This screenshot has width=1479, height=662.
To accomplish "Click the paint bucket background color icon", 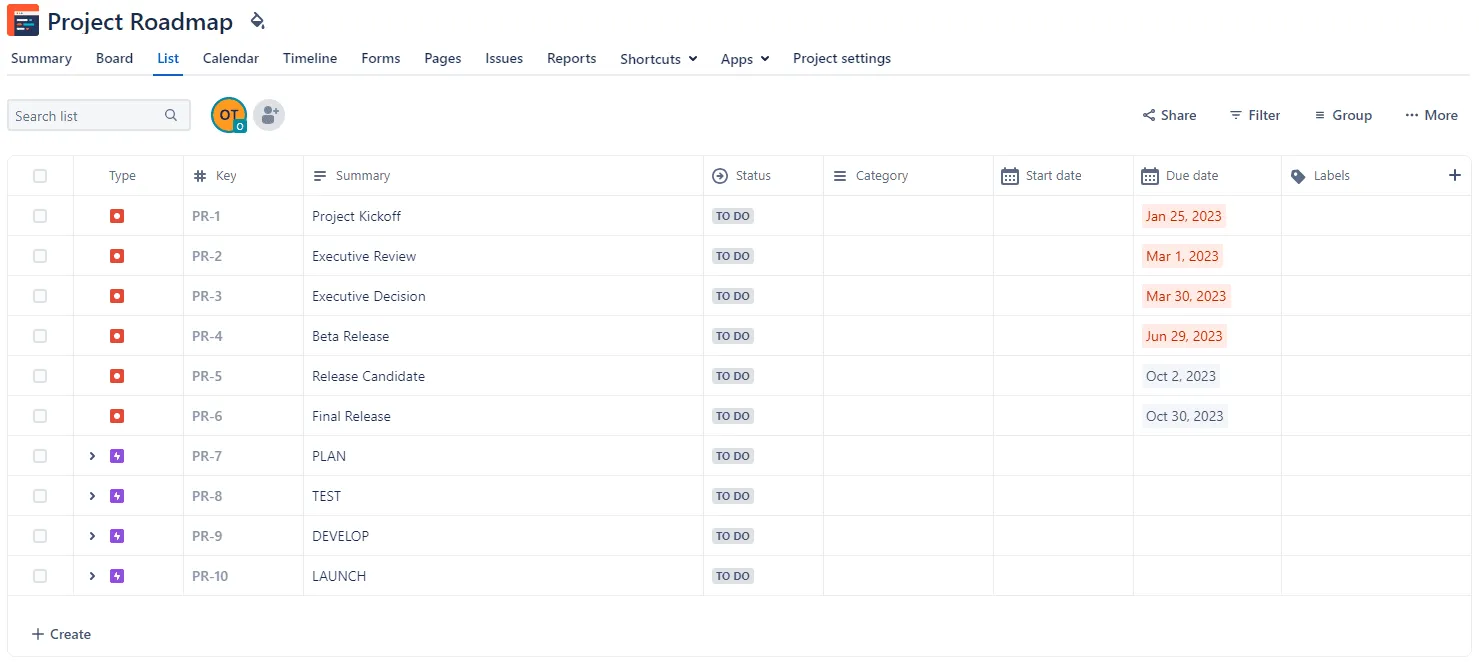I will (x=257, y=21).
